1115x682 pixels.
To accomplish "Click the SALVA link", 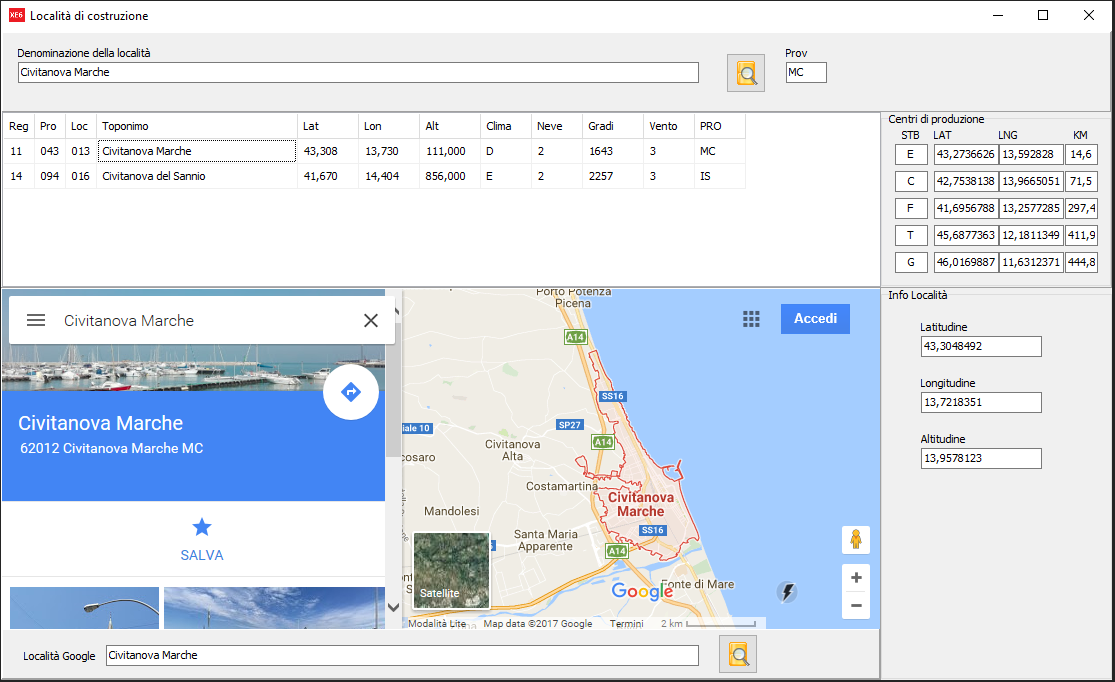I will click(x=202, y=555).
